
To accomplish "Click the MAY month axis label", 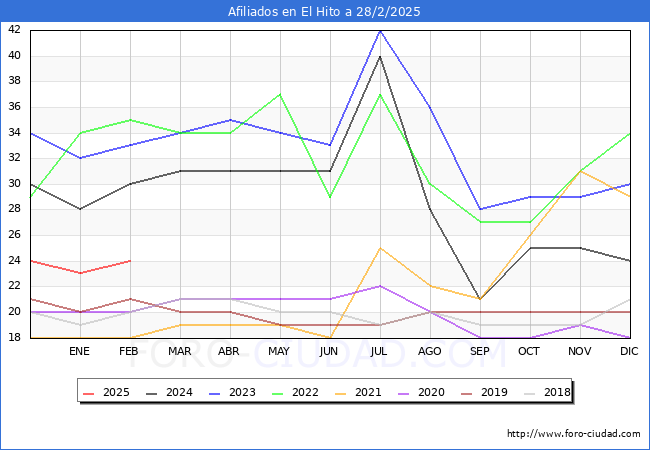I will [279, 351].
